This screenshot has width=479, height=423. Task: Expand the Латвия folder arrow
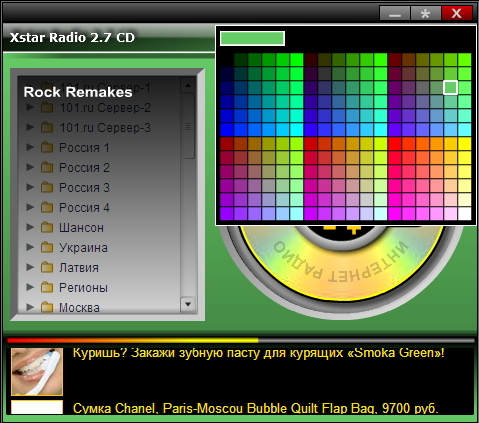tap(30, 267)
